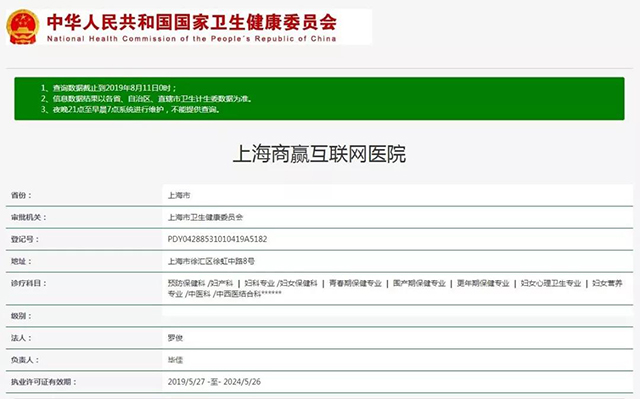The width and height of the screenshot is (640, 399).
Task: Click the 妇女心理卫生专业 department entry
Action: click(x=551, y=283)
